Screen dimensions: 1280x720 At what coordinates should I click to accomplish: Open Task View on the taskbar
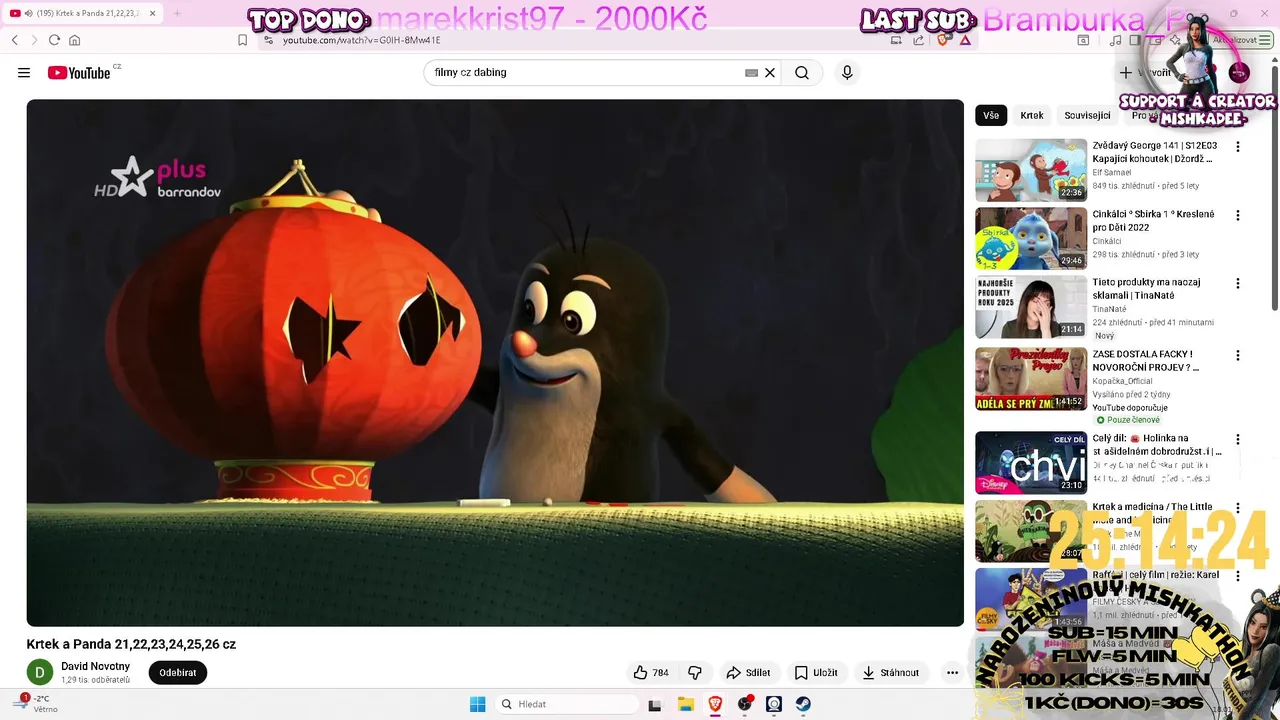655,704
